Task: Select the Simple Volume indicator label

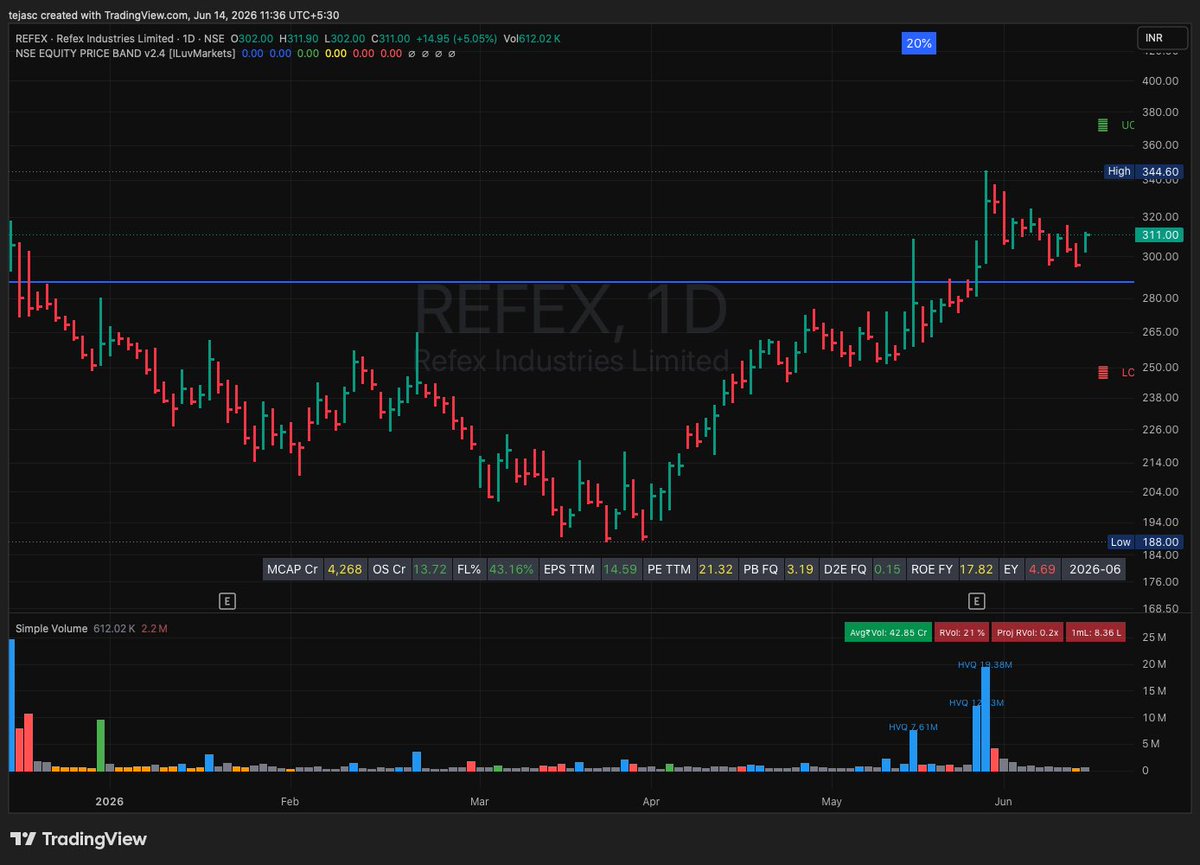Action: tap(51, 628)
